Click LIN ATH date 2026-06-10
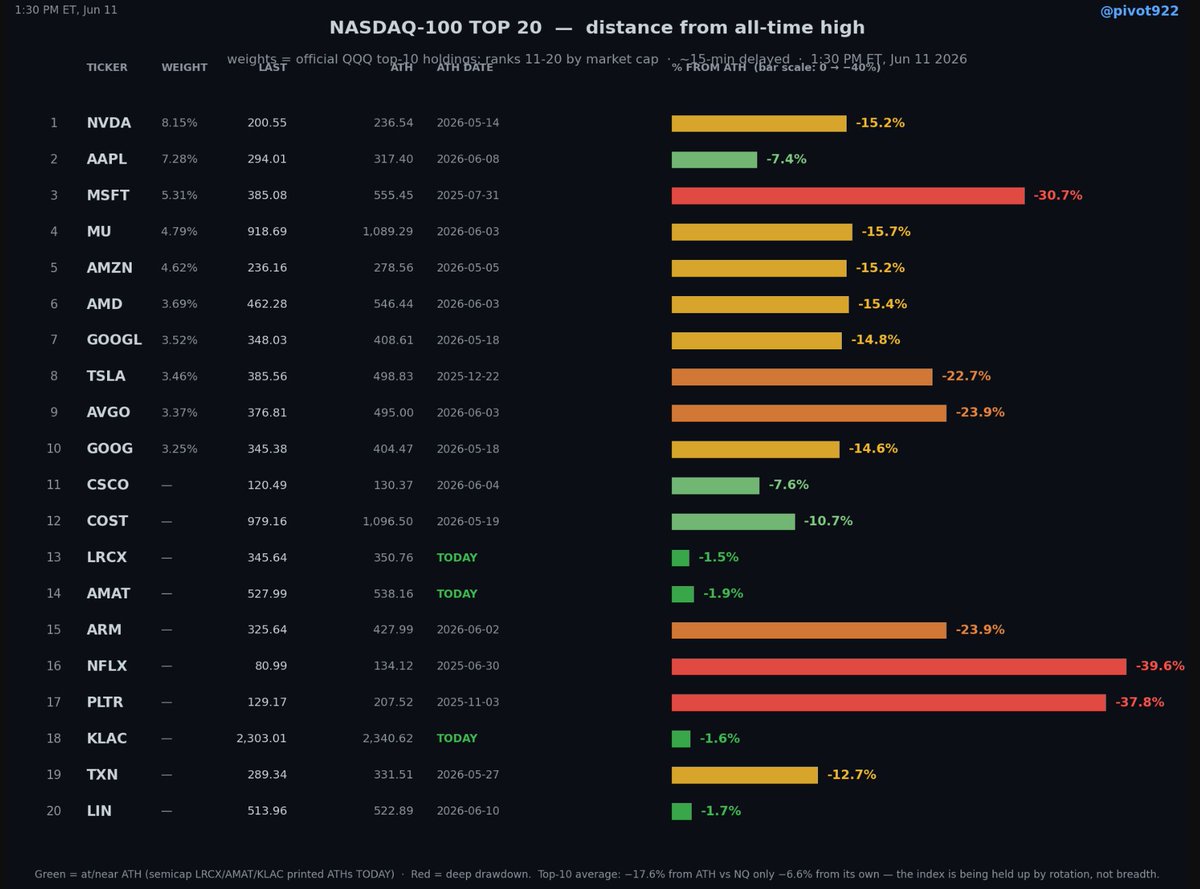Image resolution: width=1200 pixels, height=889 pixels. 468,811
